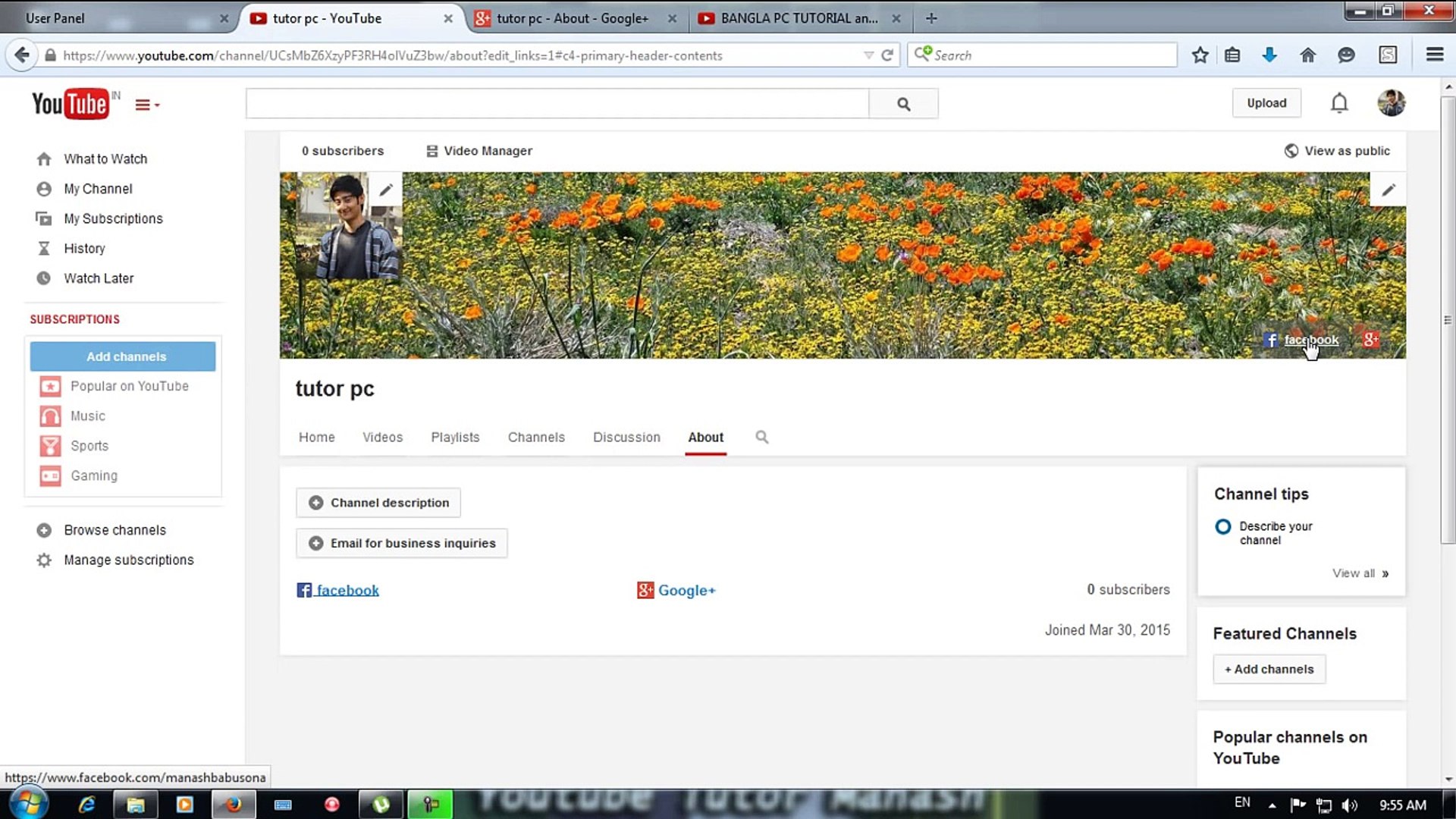This screenshot has width=1456, height=819.
Task: Click the Upload button
Action: coord(1266,102)
